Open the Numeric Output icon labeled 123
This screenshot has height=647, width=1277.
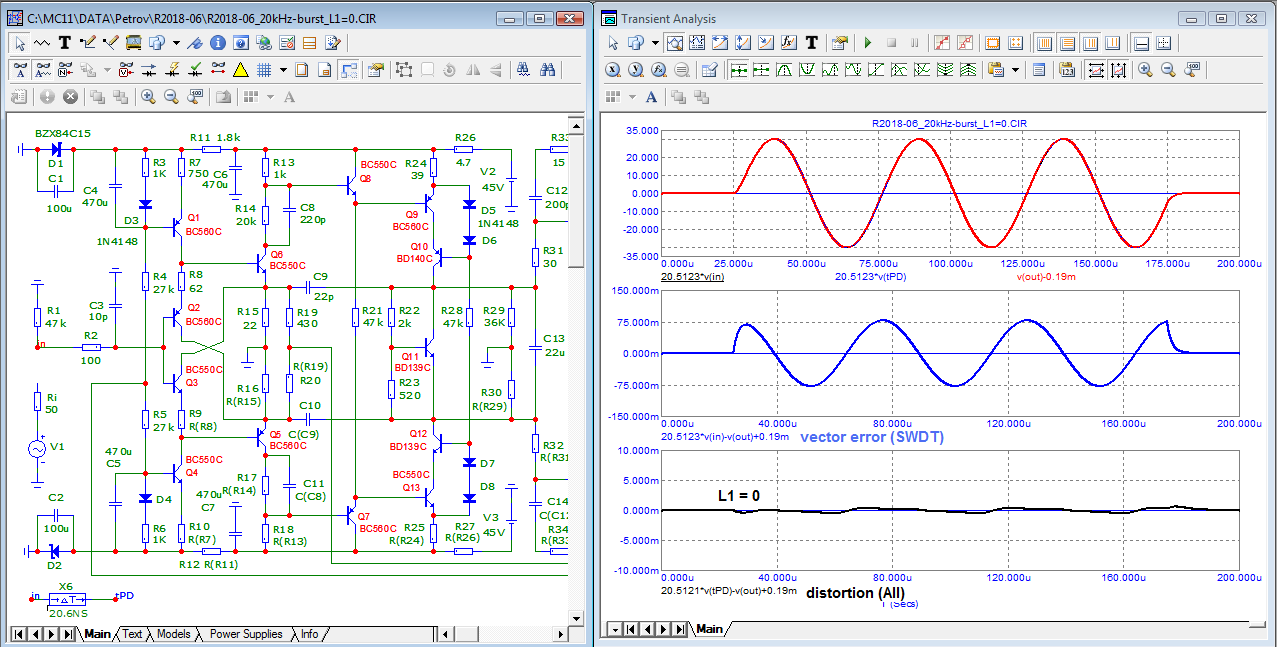1066,70
